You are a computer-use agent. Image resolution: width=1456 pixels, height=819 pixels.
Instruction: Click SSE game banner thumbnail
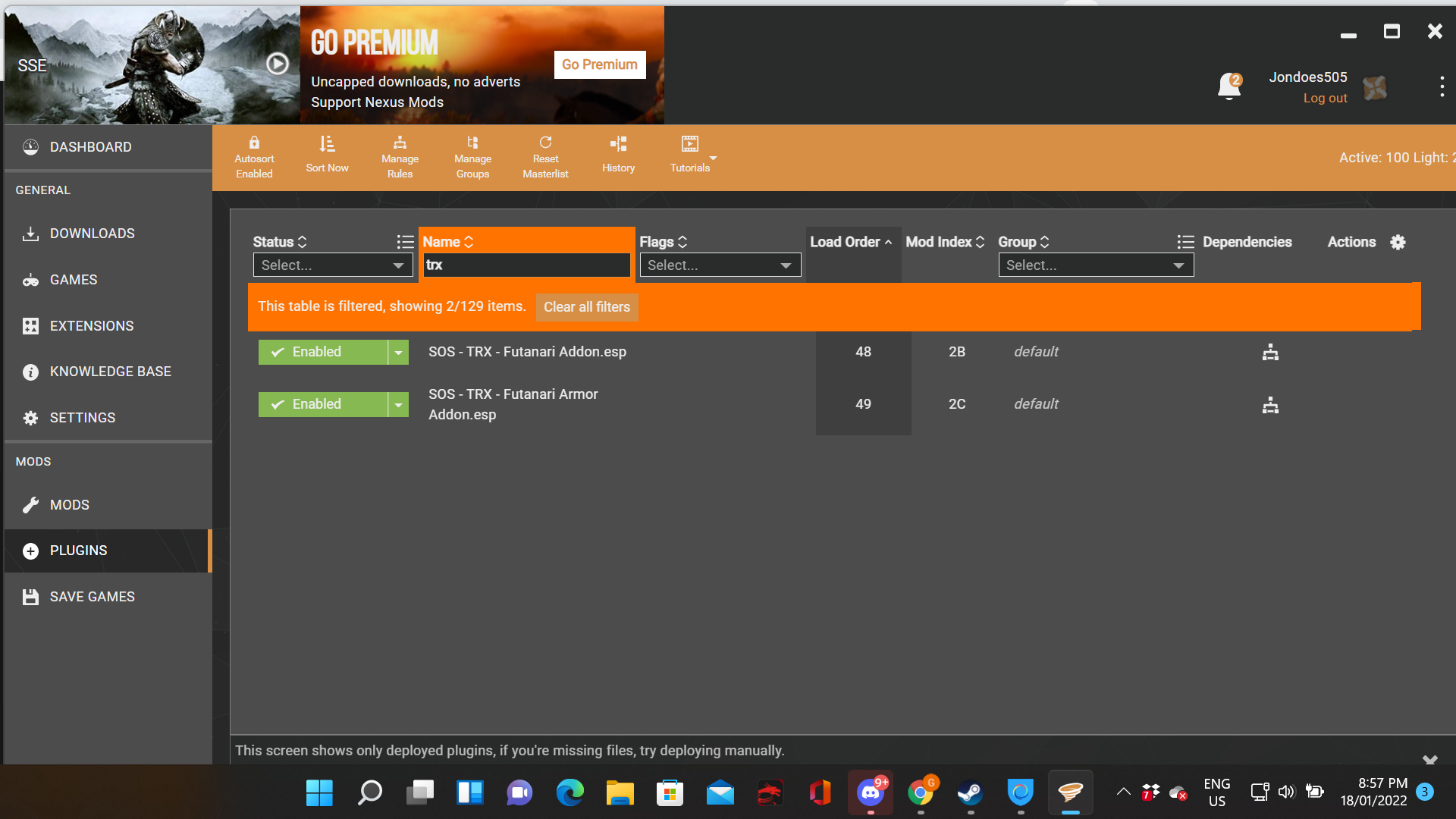[152, 65]
